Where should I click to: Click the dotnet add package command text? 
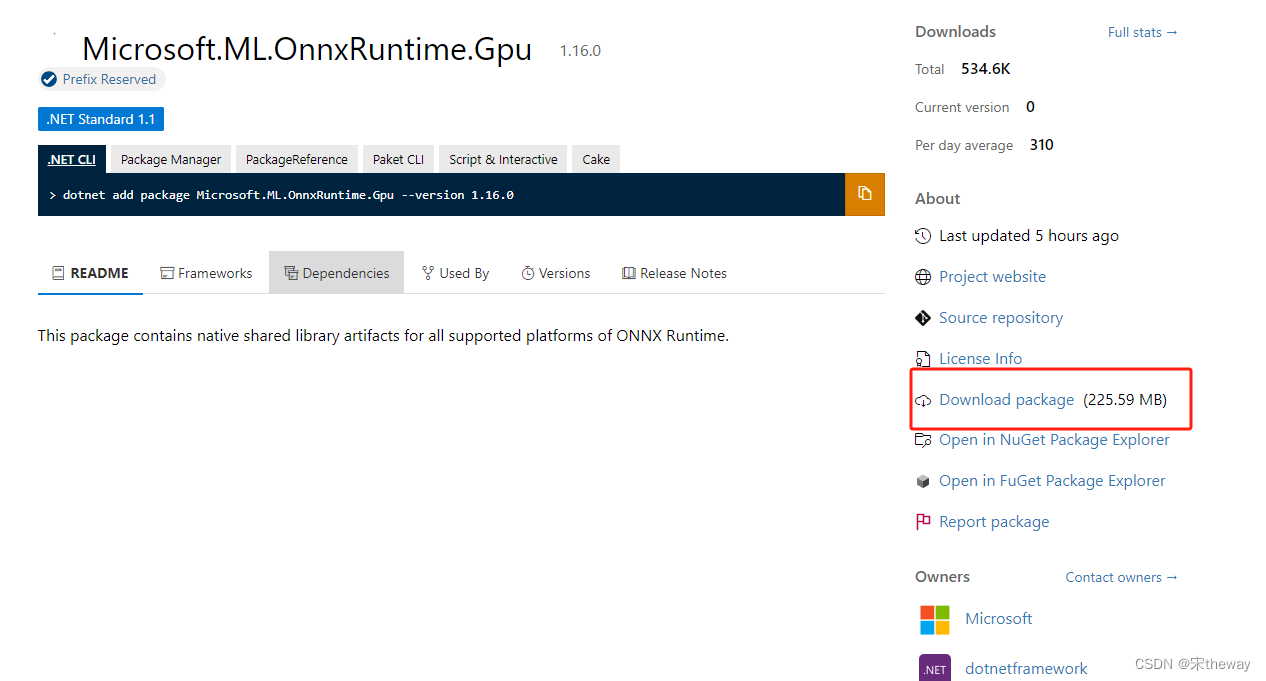tap(288, 195)
